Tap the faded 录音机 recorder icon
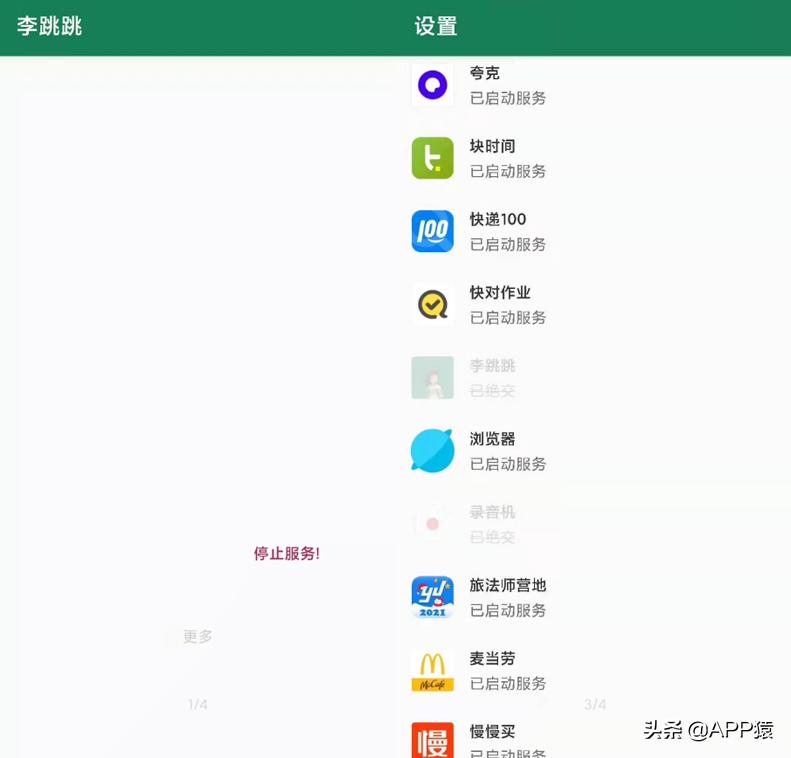The width and height of the screenshot is (791, 758). coord(432,523)
